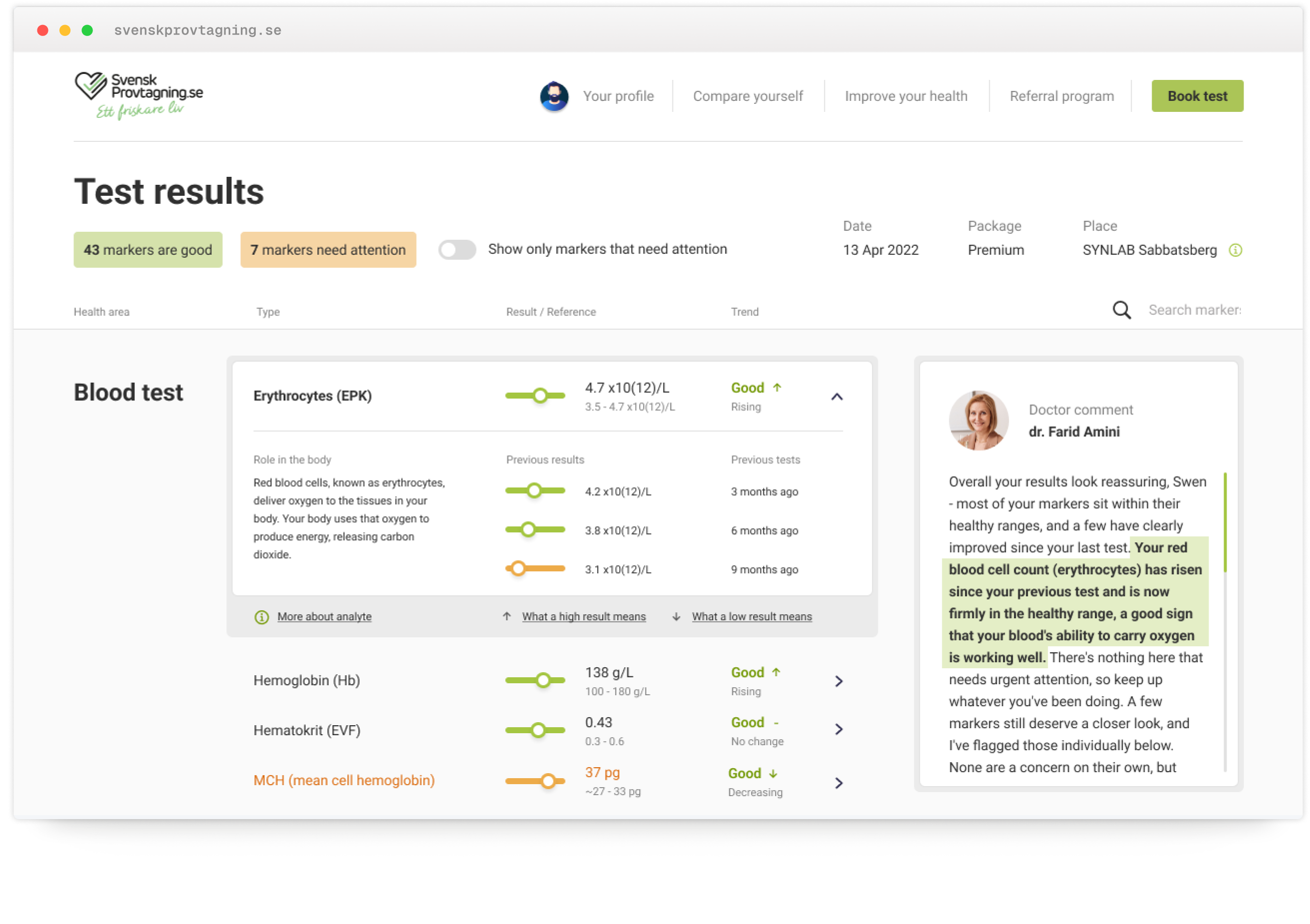This screenshot has height=924, width=1310.
Task: Click the date 13 Apr 2022
Action: point(881,250)
